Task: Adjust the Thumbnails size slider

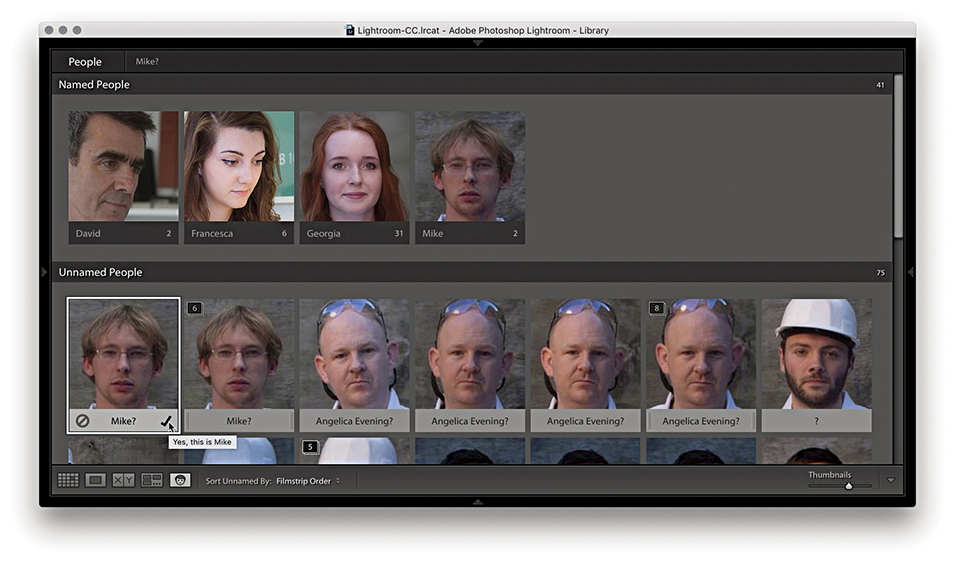Action: point(848,486)
